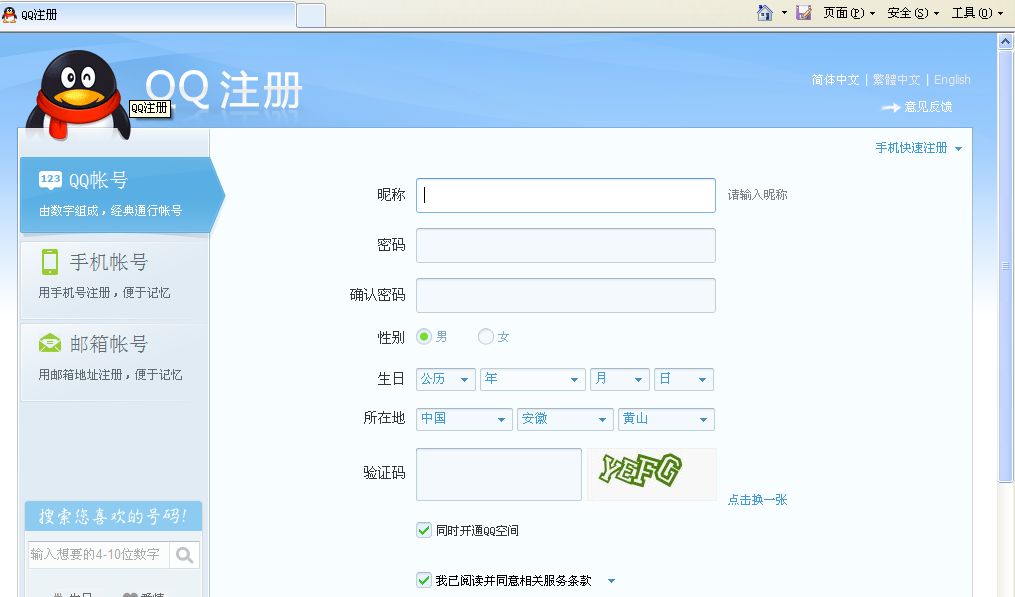Screen dimensions: 1015x597
Task: Open a new blank browser tab
Action: click(311, 15)
